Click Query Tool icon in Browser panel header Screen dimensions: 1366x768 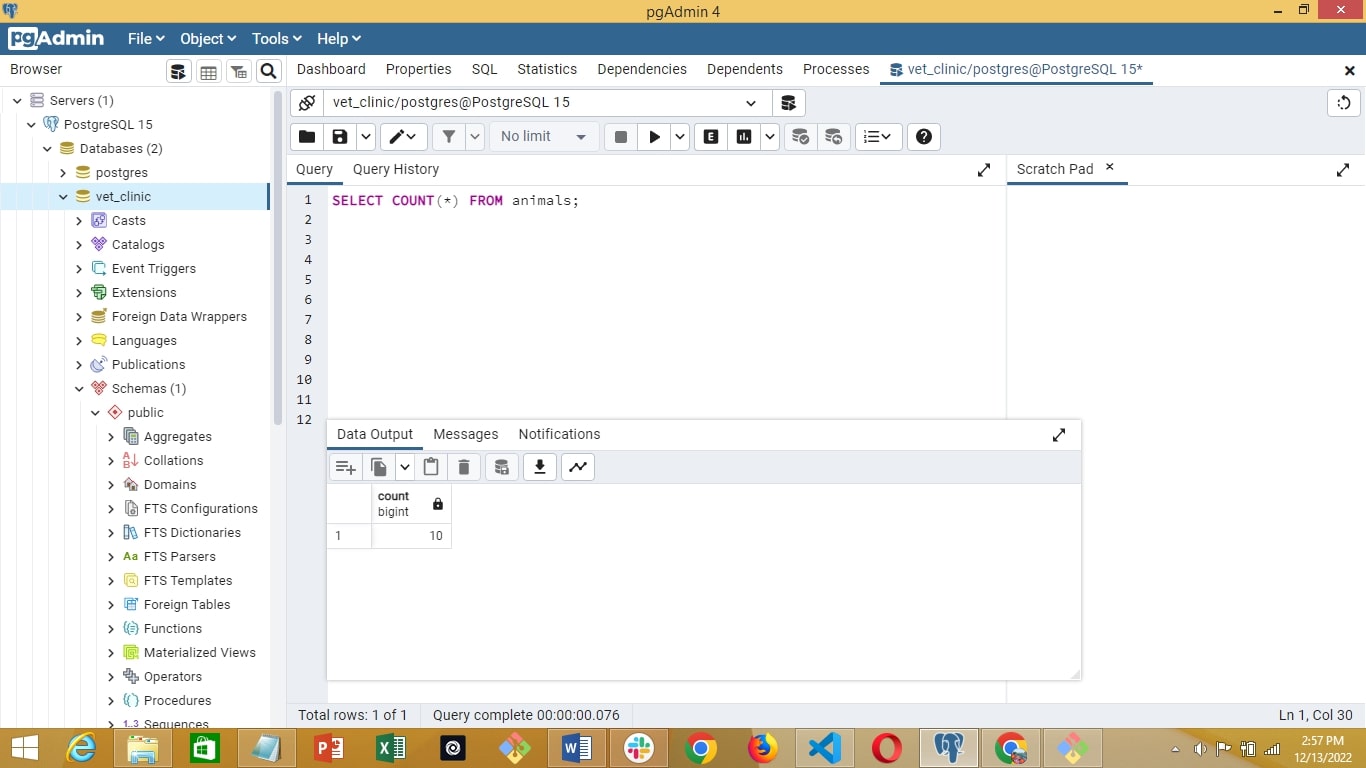click(x=178, y=71)
